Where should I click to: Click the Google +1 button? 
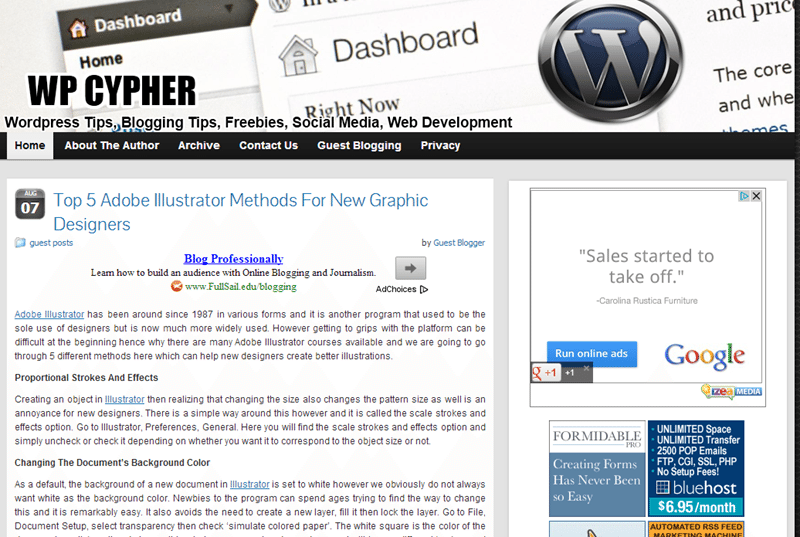[546, 373]
